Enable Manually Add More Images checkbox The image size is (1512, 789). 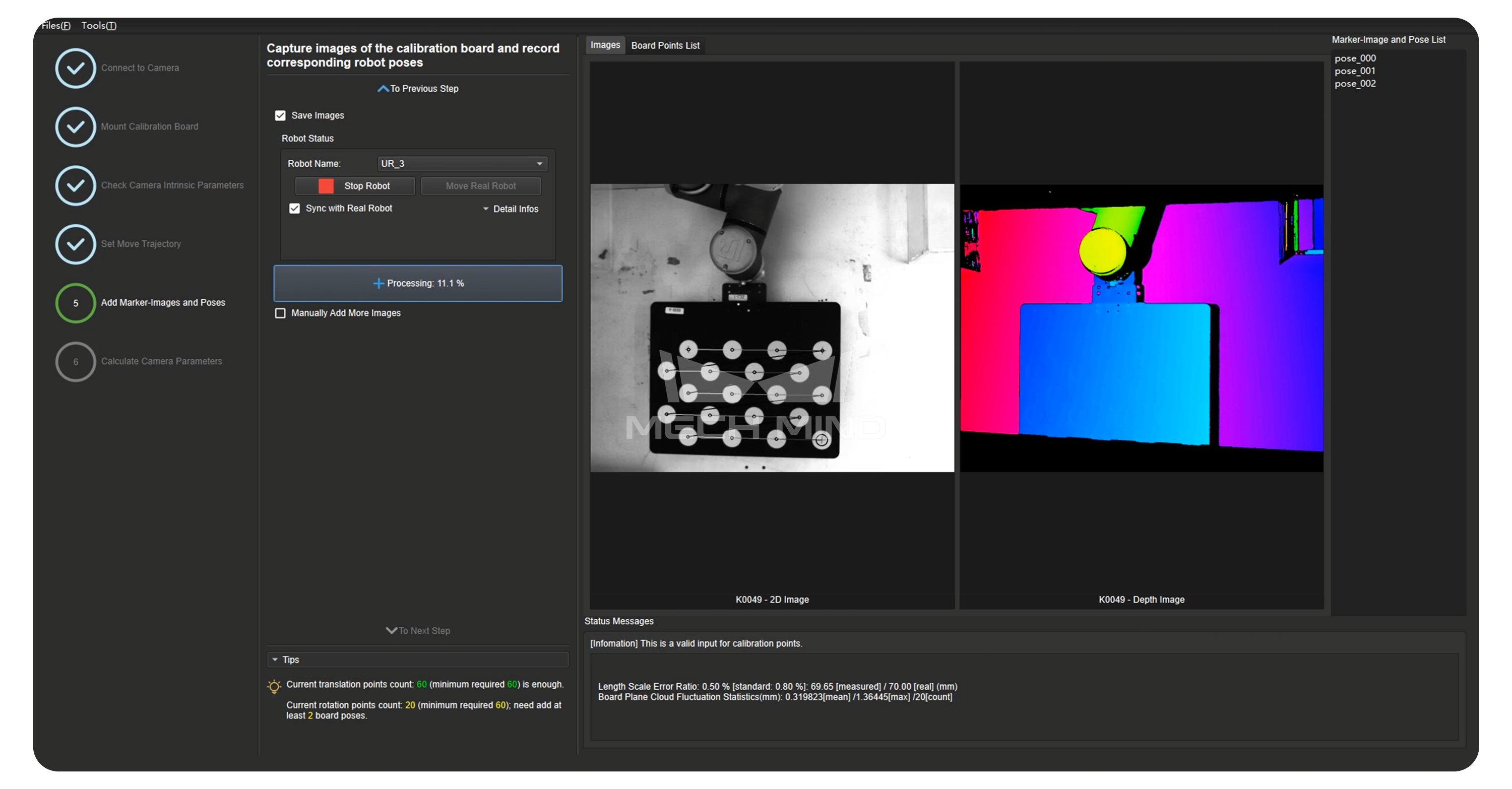pyautogui.click(x=281, y=313)
